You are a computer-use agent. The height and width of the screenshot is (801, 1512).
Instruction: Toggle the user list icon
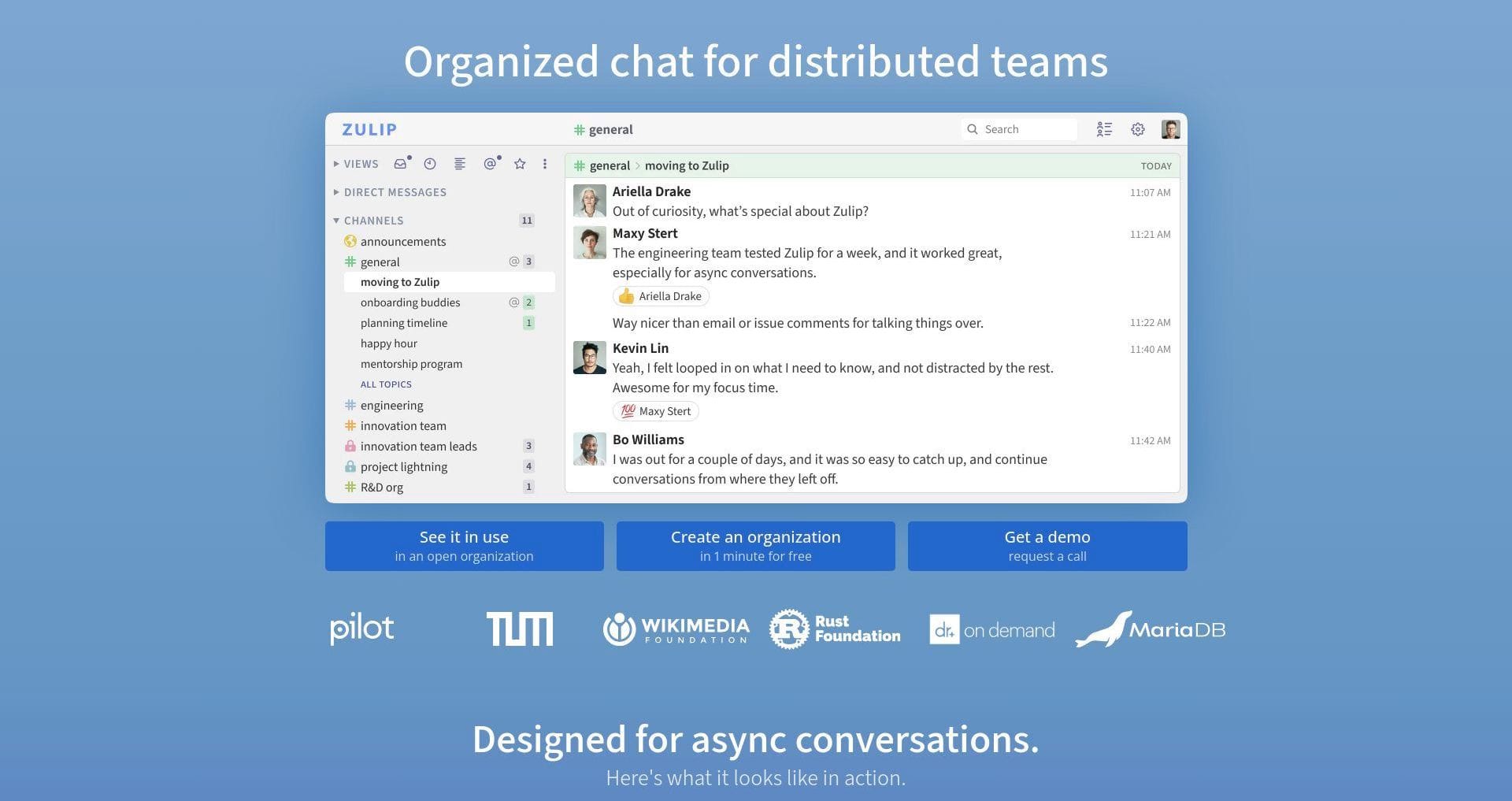1104,129
